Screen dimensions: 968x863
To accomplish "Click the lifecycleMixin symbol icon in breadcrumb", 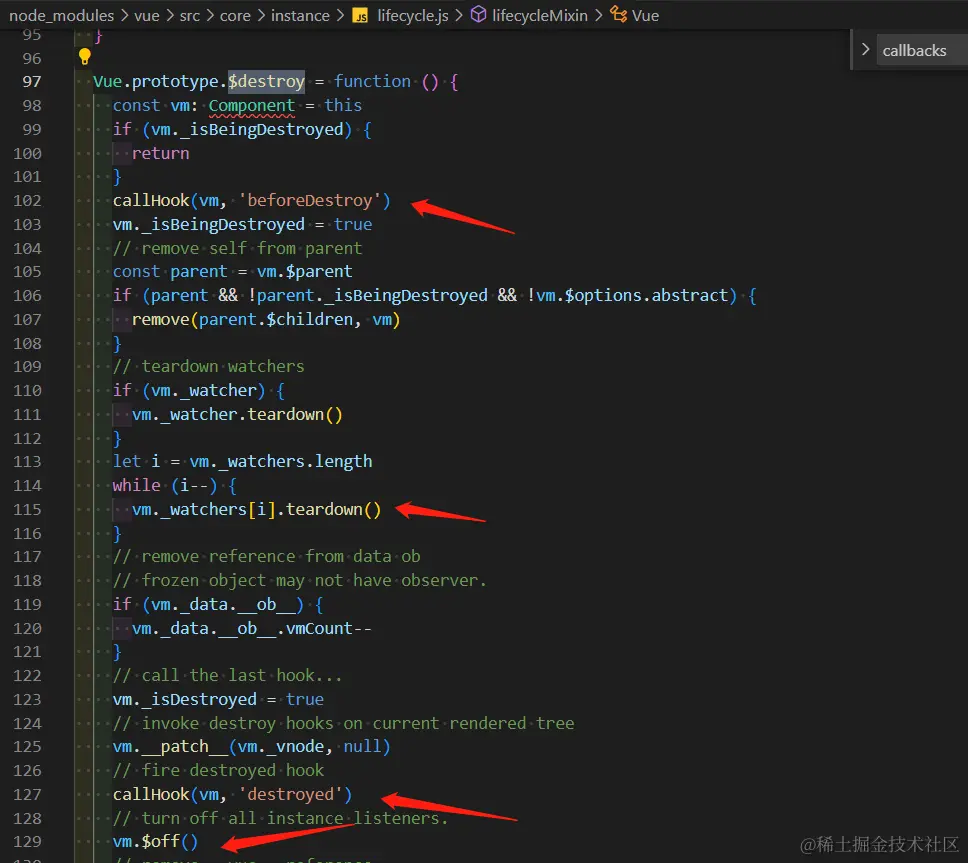I will tap(478, 14).
